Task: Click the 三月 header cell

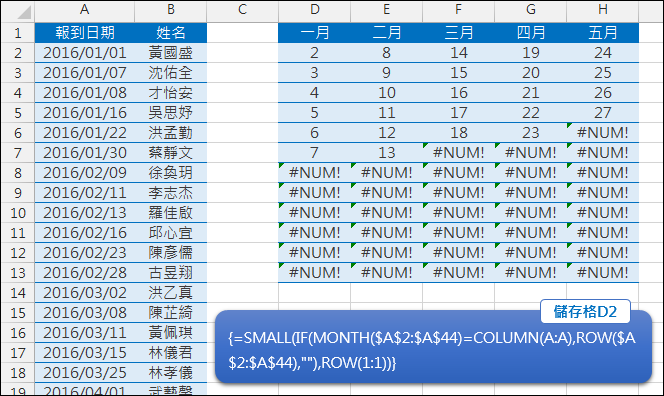Action: [x=458, y=33]
